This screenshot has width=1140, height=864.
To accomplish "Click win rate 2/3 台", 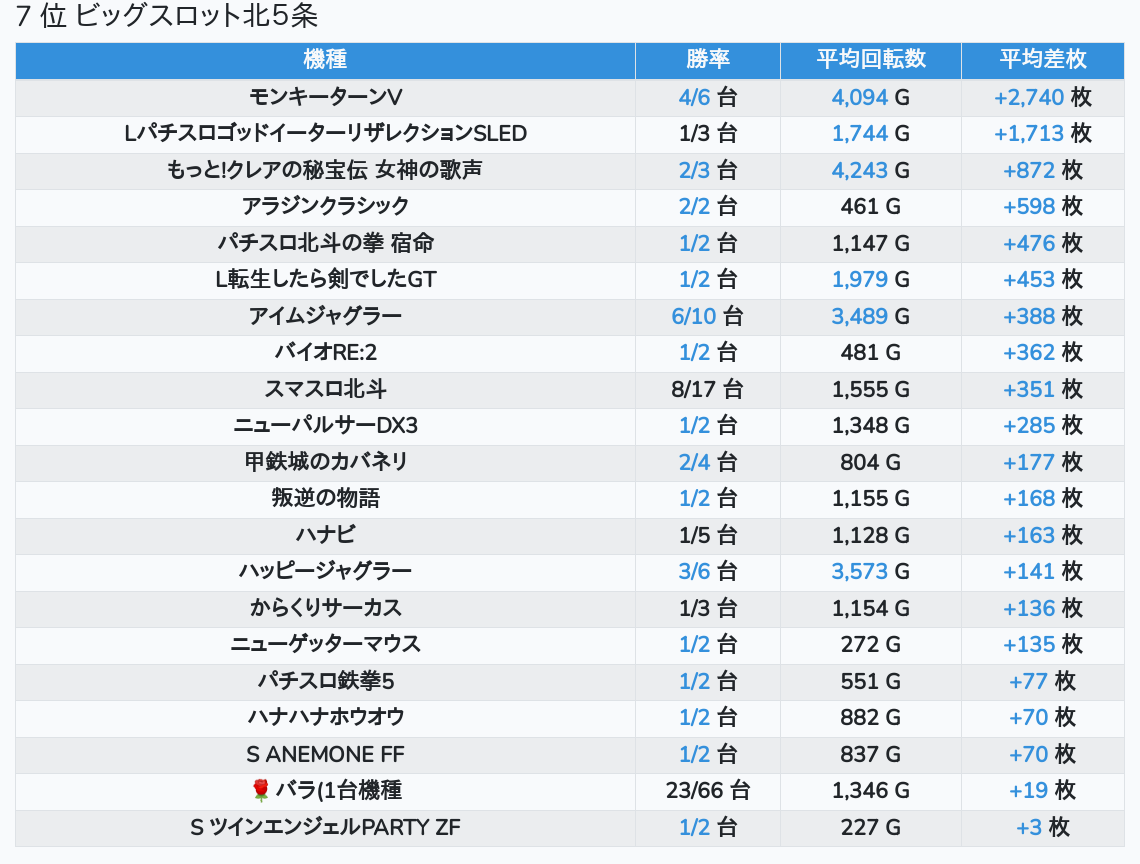I will coord(707,170).
